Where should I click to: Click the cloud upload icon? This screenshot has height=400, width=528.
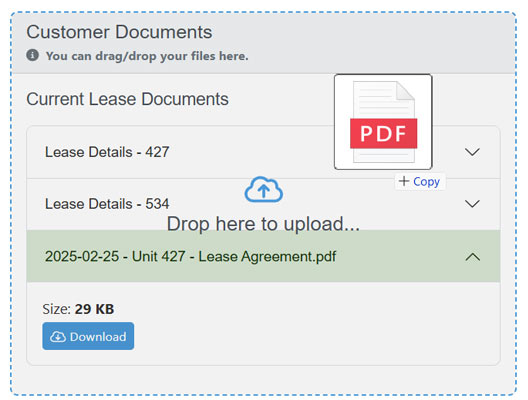[264, 190]
